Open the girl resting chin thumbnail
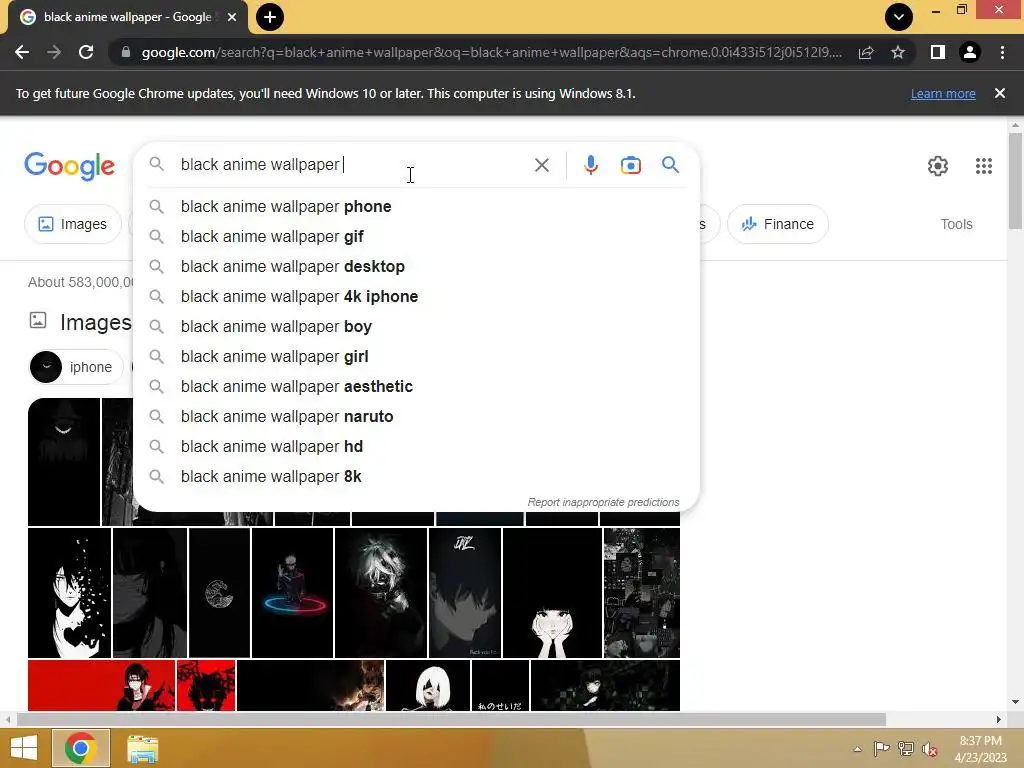Viewport: 1024px width, 768px height. point(552,593)
